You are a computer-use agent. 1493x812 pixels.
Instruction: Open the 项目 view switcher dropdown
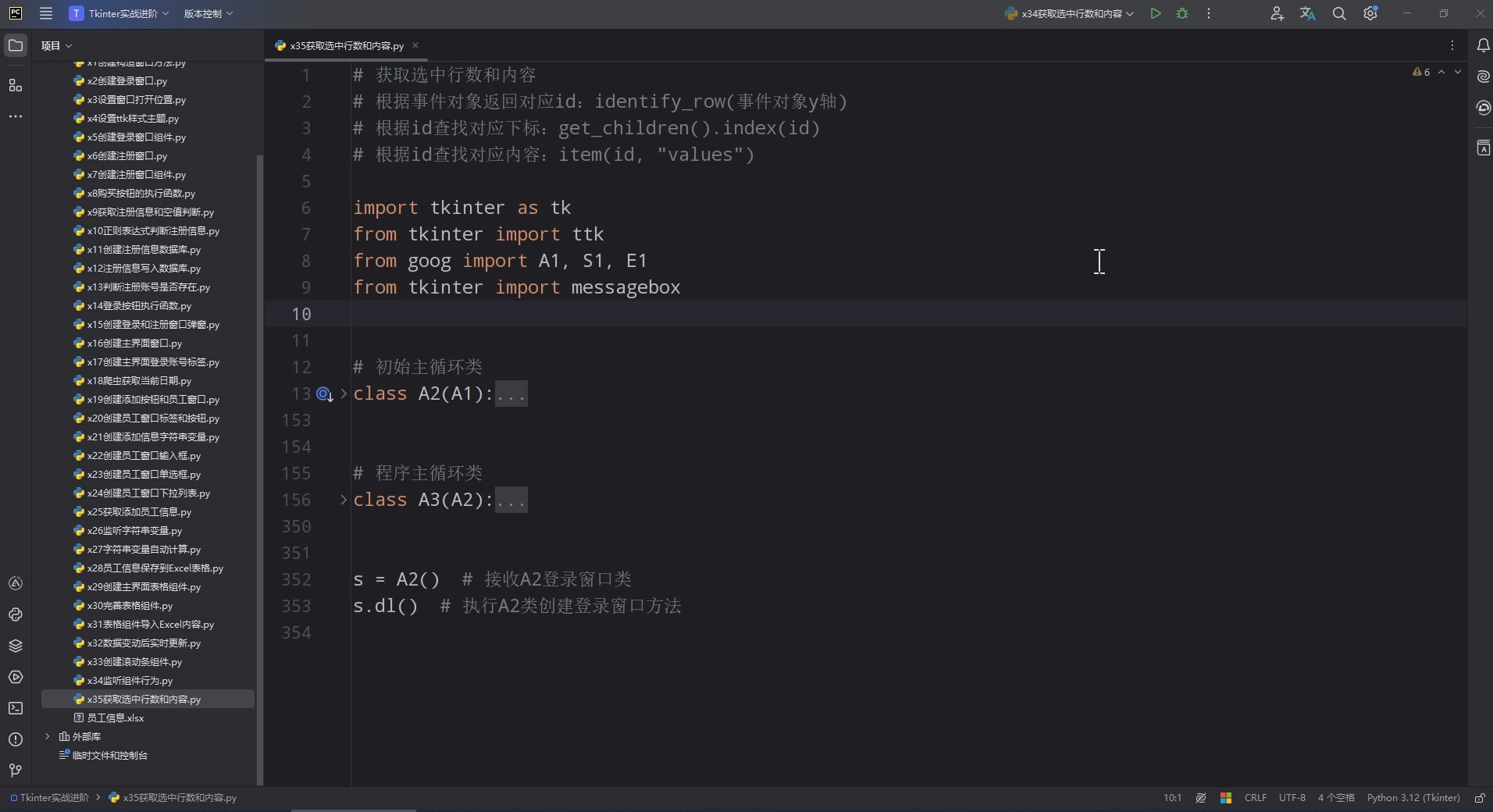click(56, 45)
